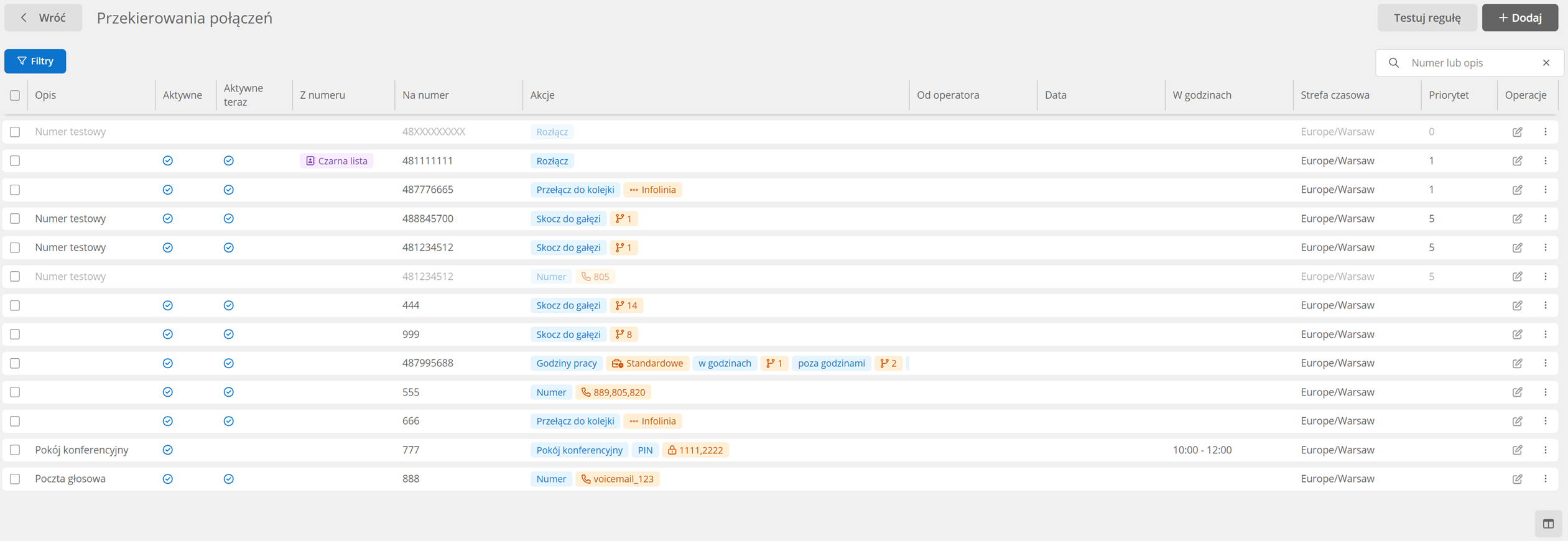This screenshot has height=541, width=1568.
Task: Click the Akcje column header
Action: (x=542, y=95)
